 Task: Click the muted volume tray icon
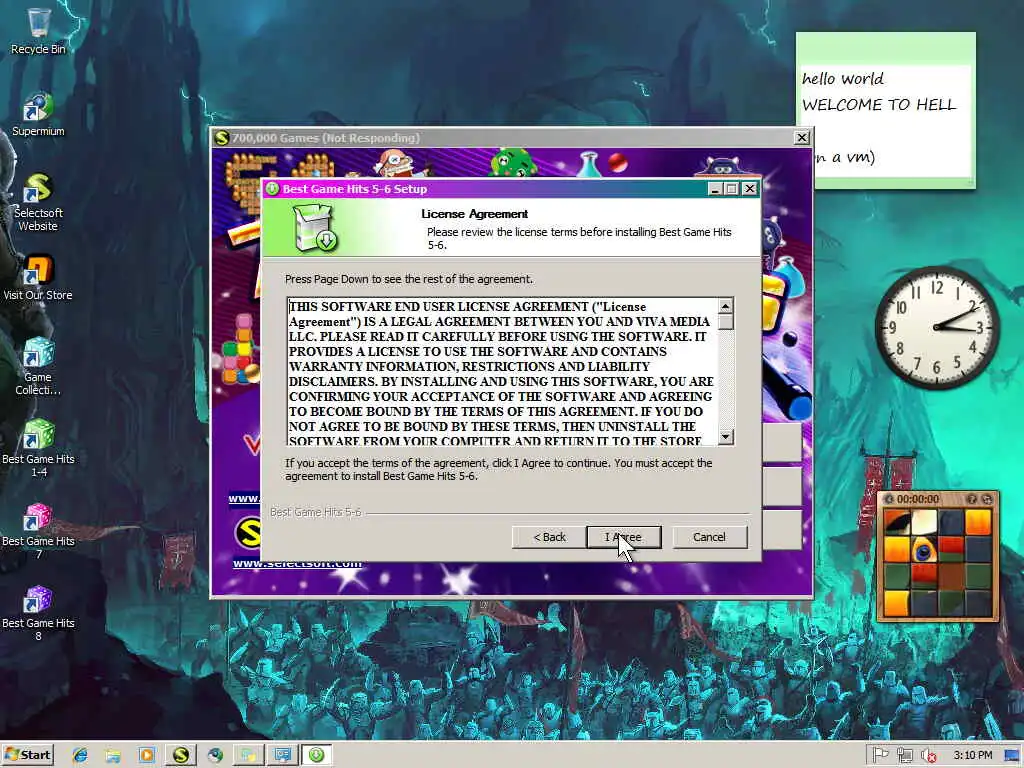928,756
